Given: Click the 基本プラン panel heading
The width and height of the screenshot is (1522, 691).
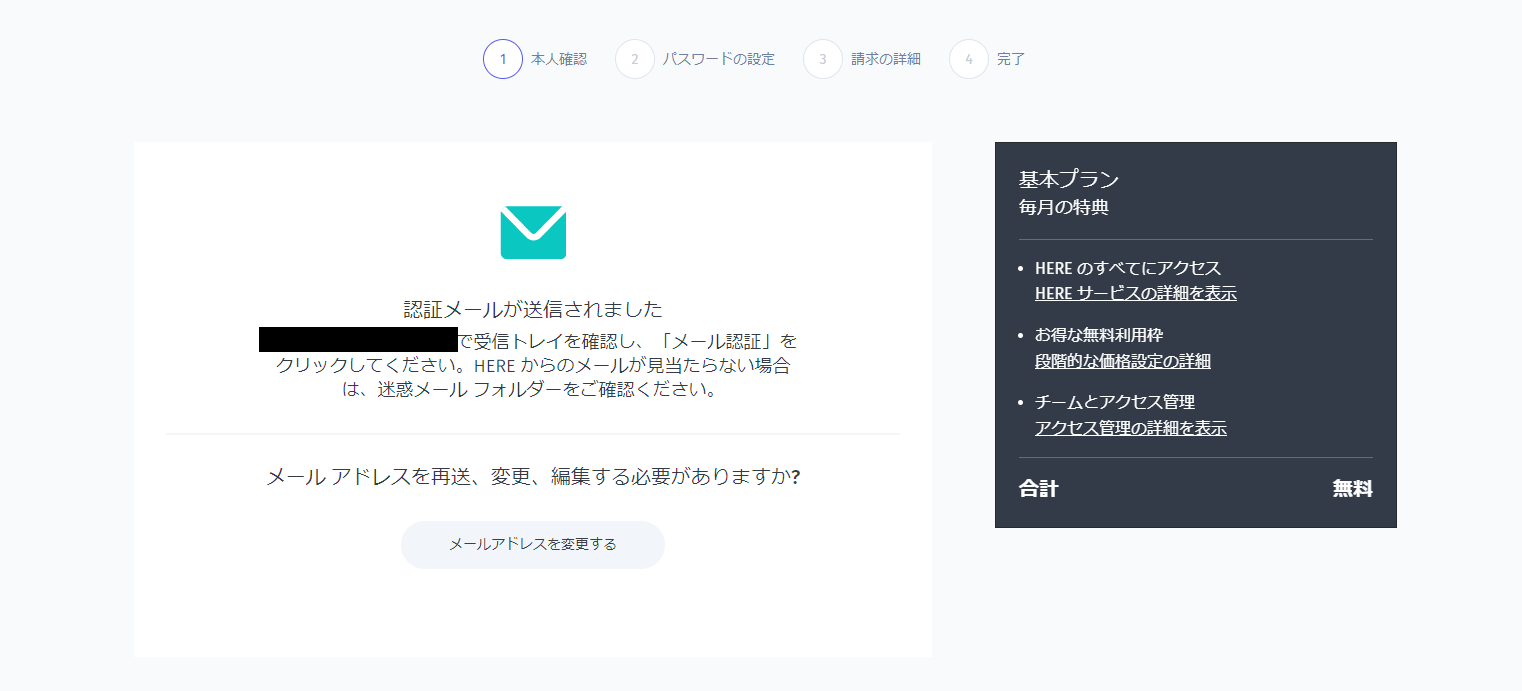Looking at the screenshot, I should pyautogui.click(x=1068, y=179).
